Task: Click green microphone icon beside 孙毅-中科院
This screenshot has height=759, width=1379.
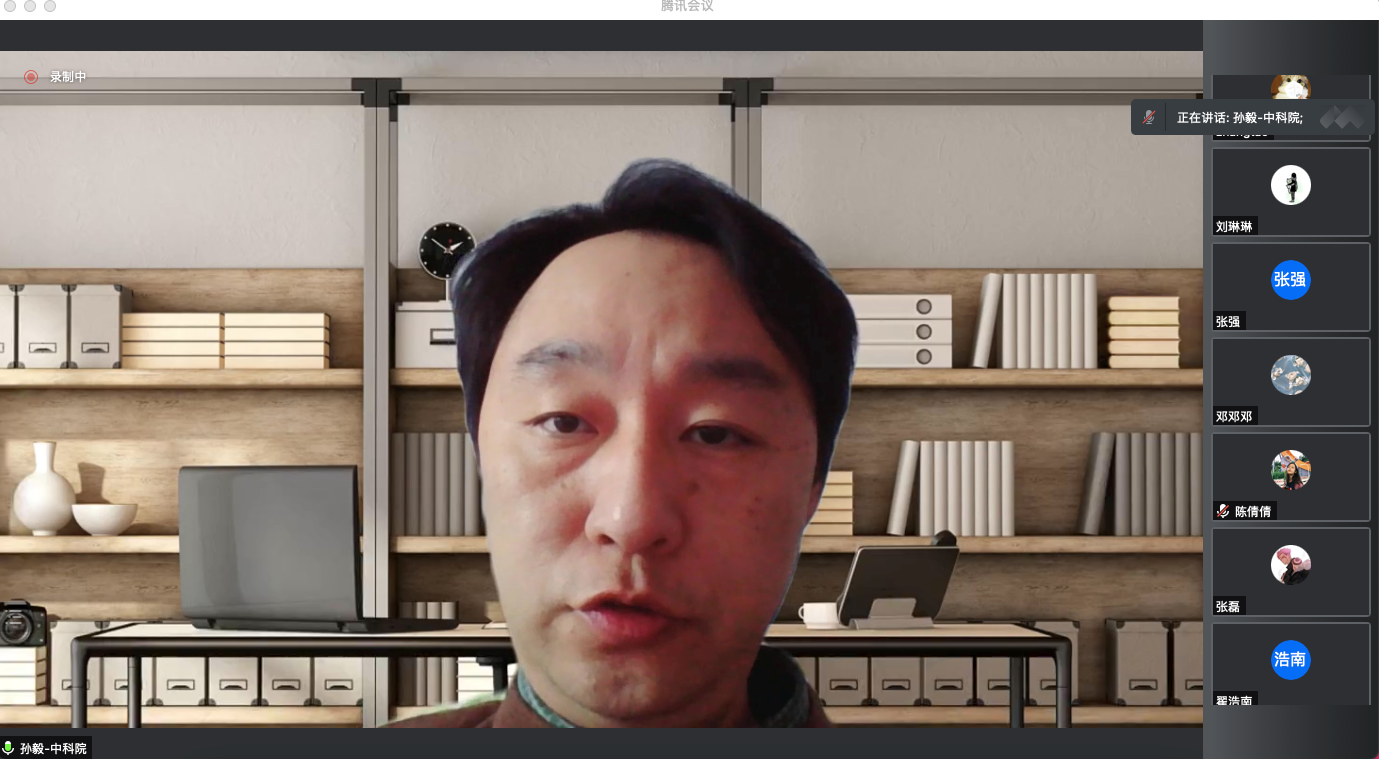Action: point(9,748)
